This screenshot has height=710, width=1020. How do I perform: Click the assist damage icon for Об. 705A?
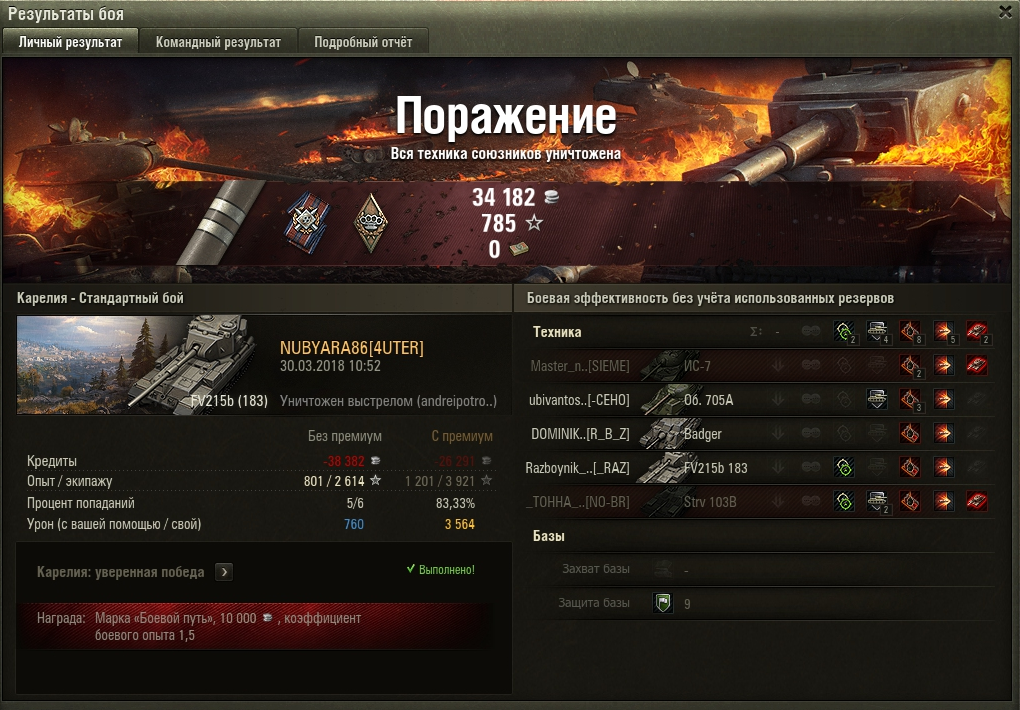[x=877, y=400]
